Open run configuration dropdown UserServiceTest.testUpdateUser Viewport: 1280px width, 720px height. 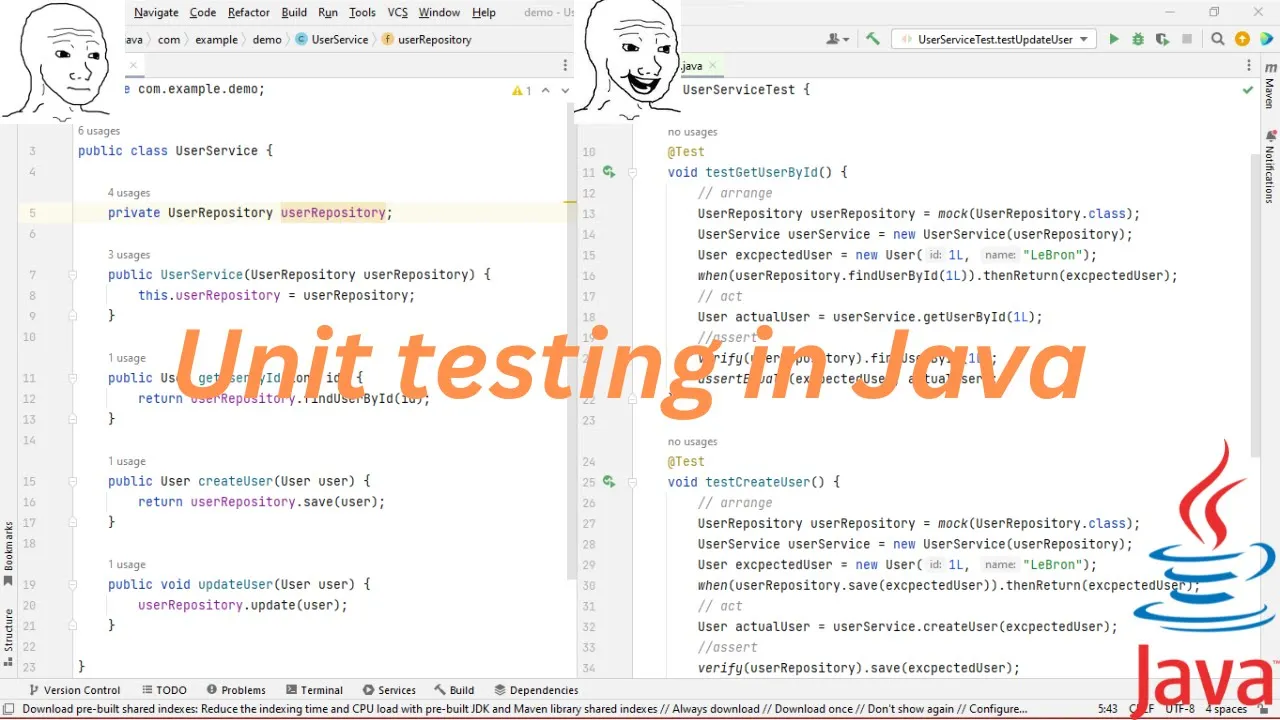(x=995, y=39)
